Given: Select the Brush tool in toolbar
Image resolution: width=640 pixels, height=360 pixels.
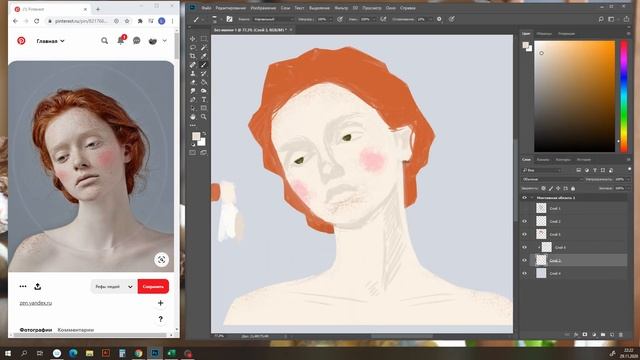Looking at the screenshot, I should (204, 64).
